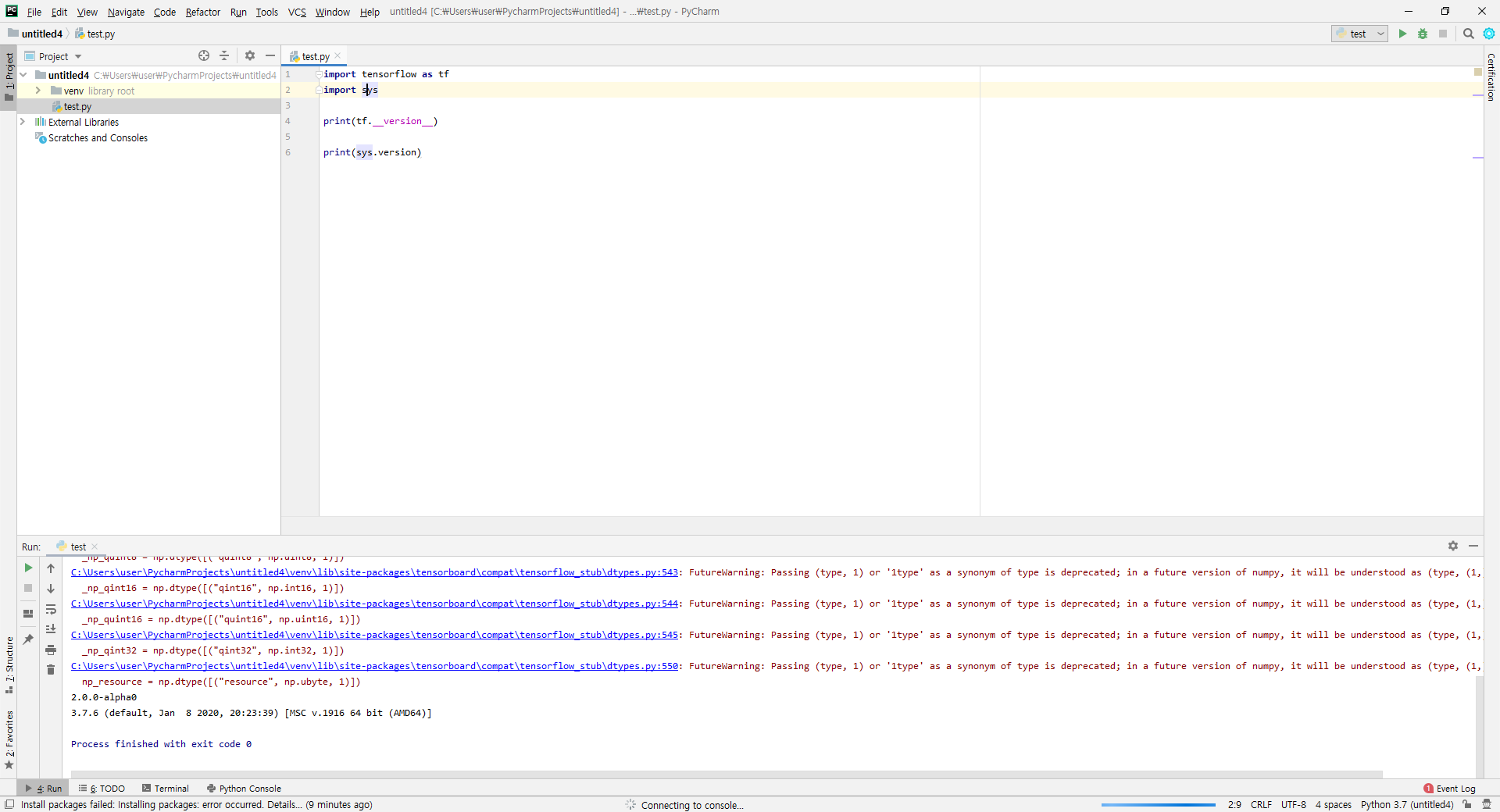Toggle the 4: Run tool window tab
The height and width of the screenshot is (812, 1500).
[x=44, y=789]
